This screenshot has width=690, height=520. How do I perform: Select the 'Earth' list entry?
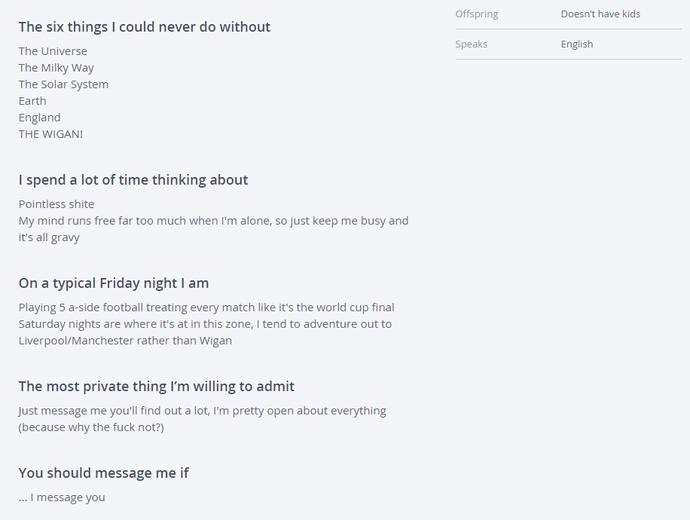(x=33, y=101)
